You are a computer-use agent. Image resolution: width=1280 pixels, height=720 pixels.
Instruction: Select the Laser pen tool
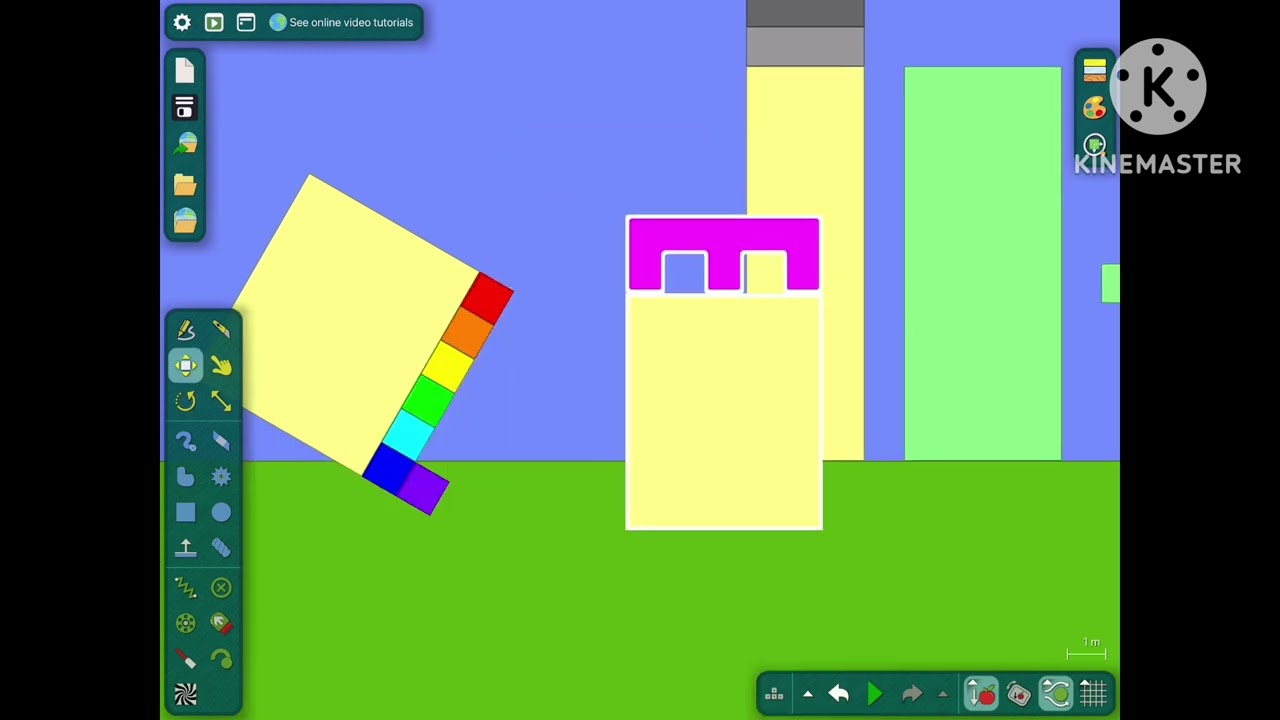(x=186, y=659)
